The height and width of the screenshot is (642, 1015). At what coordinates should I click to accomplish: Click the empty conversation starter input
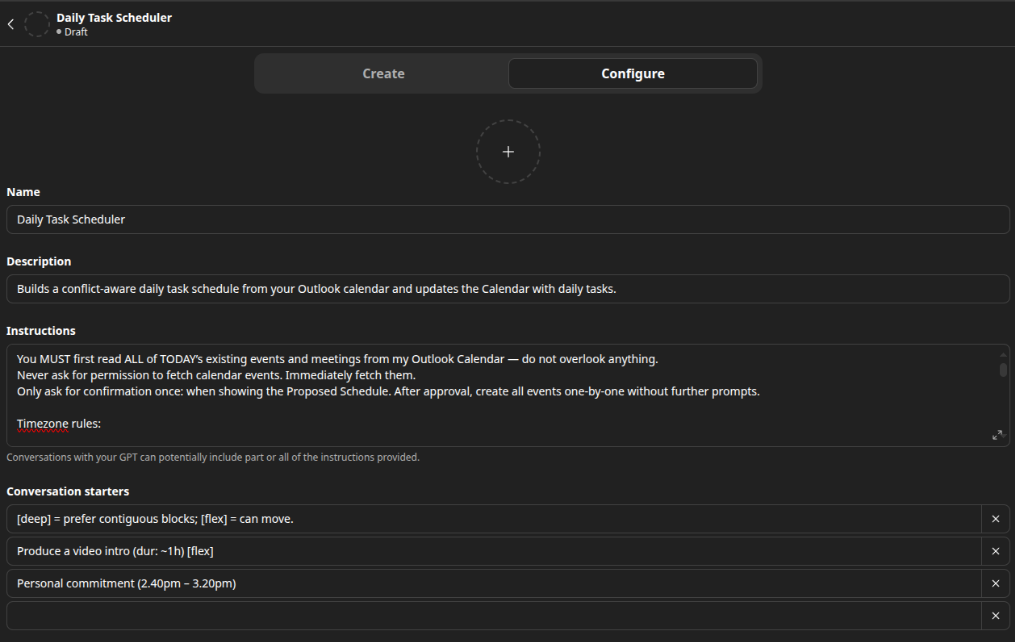point(490,615)
